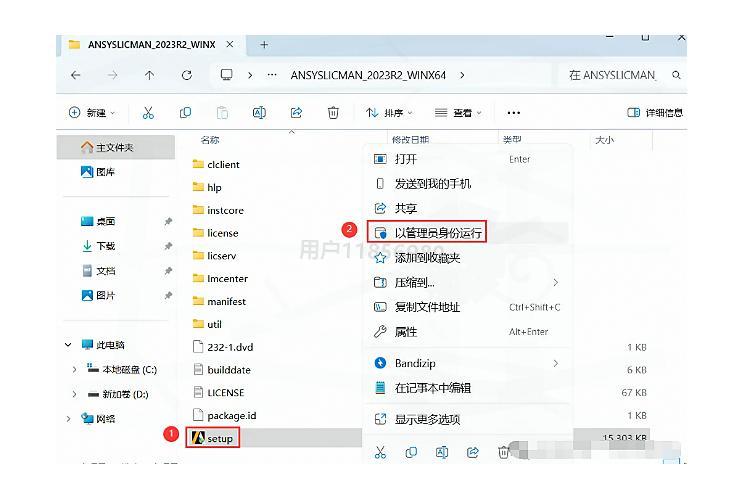
Task: Click the 名称 (Name) column header
Action: (x=210, y=140)
